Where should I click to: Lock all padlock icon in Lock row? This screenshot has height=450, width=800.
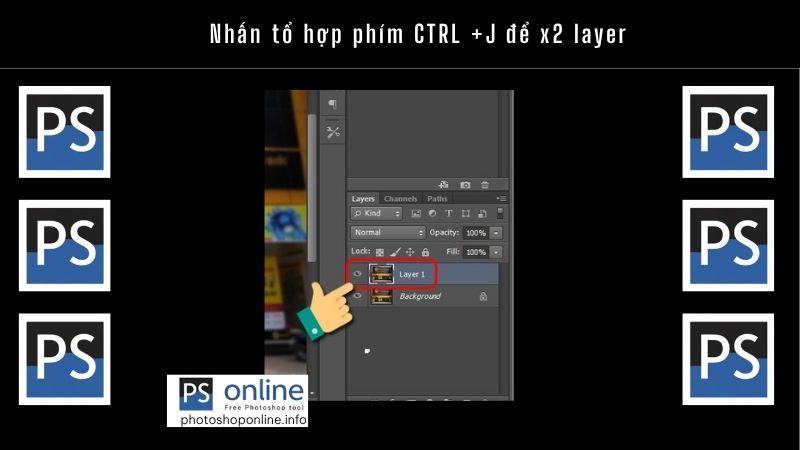click(x=425, y=252)
